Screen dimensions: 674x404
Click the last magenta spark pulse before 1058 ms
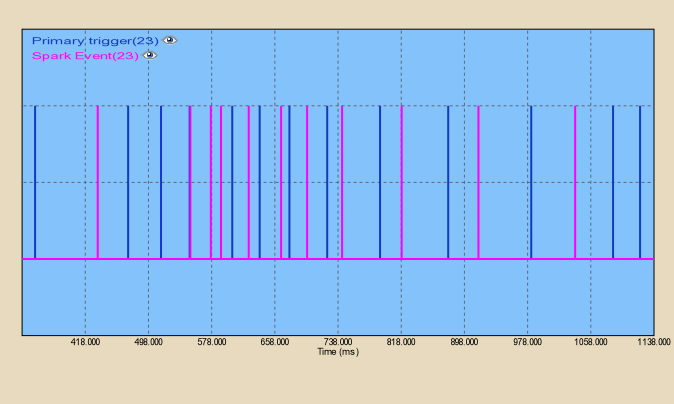[x=575, y=182]
